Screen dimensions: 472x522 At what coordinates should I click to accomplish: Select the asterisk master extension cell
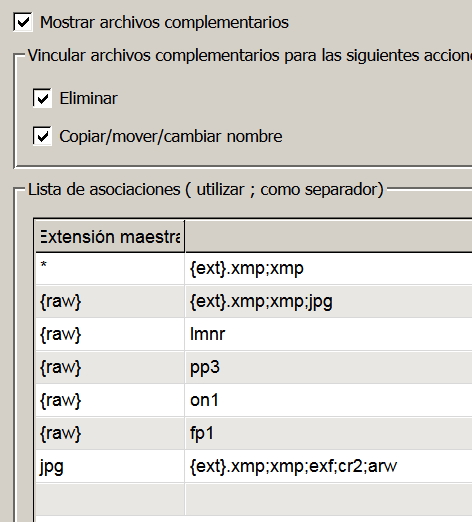[x=110, y=269]
